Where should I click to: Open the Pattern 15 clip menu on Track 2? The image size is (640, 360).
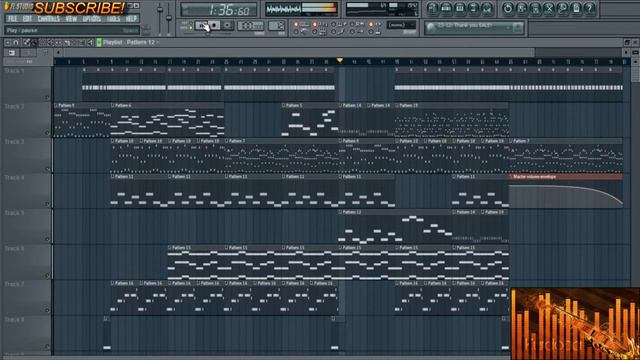[x=397, y=105]
